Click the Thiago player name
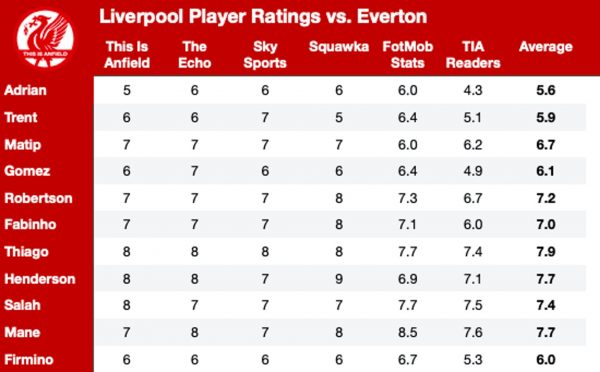 pos(26,252)
